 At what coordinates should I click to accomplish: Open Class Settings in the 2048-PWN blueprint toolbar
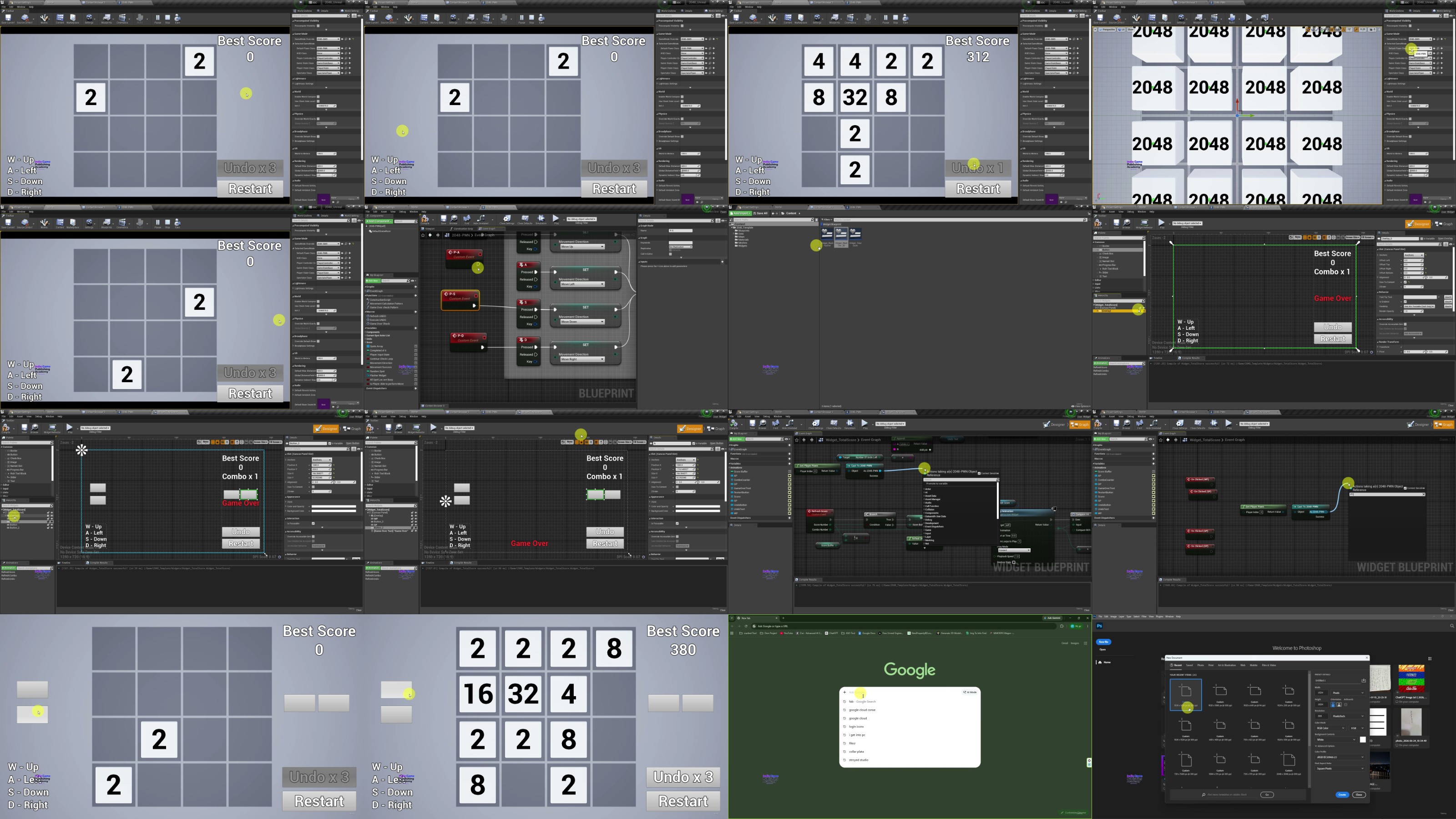[x=507, y=219]
